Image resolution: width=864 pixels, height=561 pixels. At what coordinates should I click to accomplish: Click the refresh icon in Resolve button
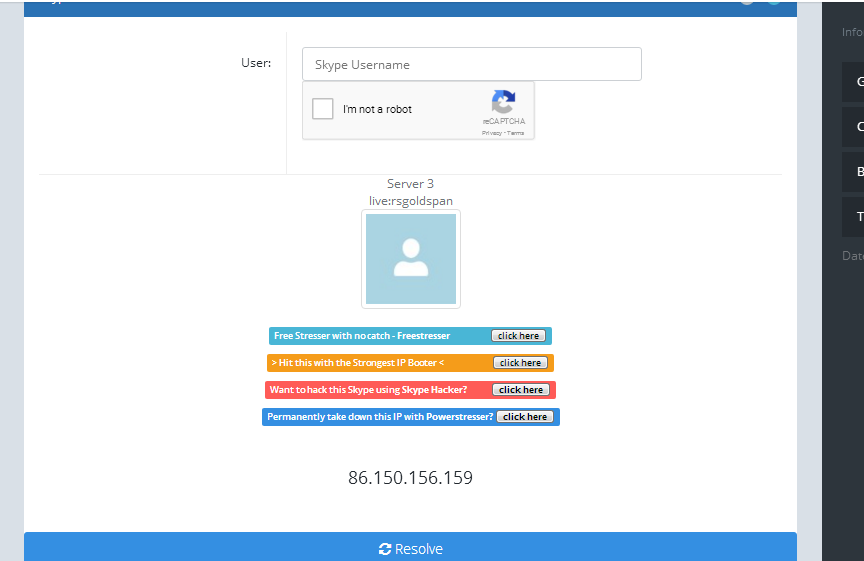coord(385,549)
